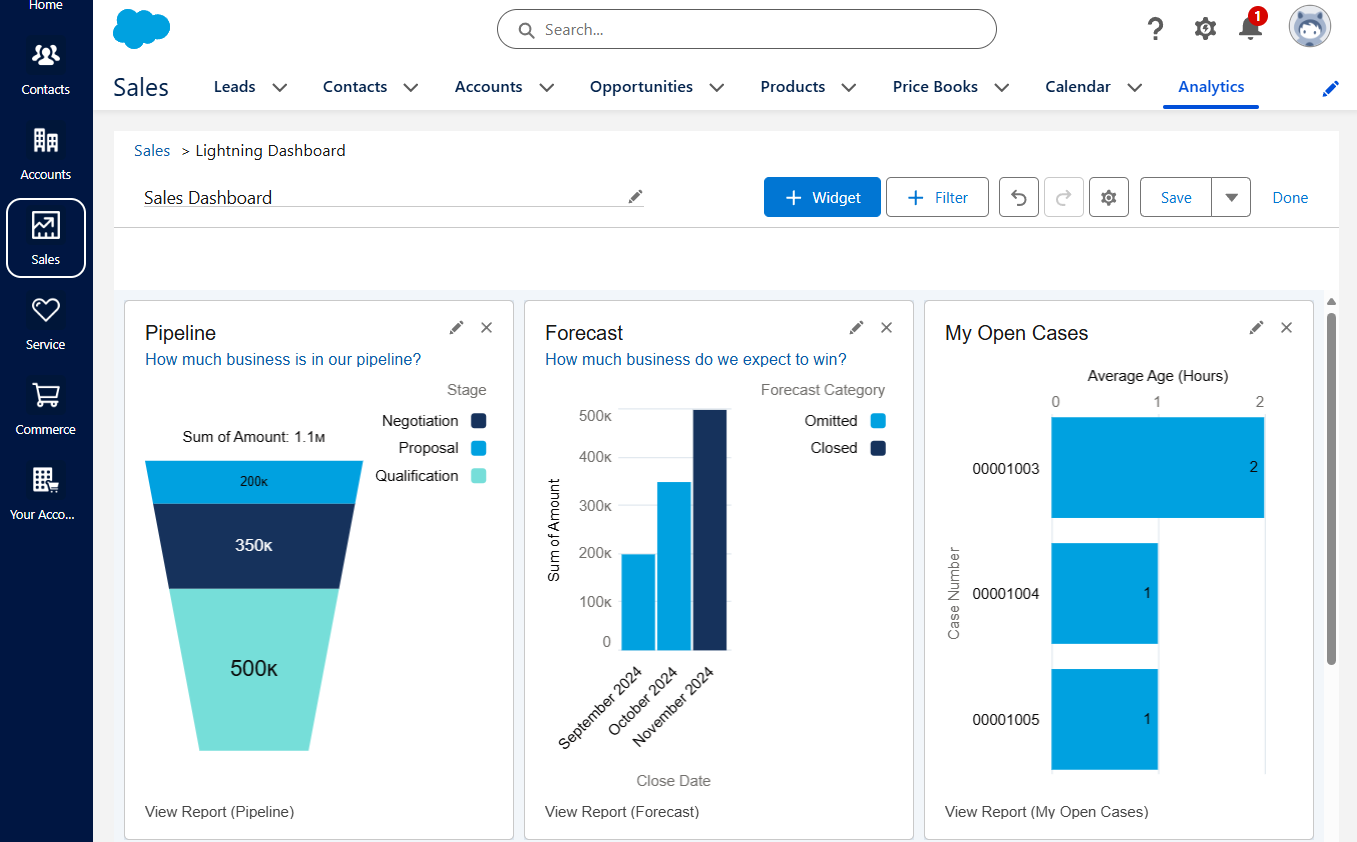Switch to the Analytics tab

click(x=1210, y=87)
